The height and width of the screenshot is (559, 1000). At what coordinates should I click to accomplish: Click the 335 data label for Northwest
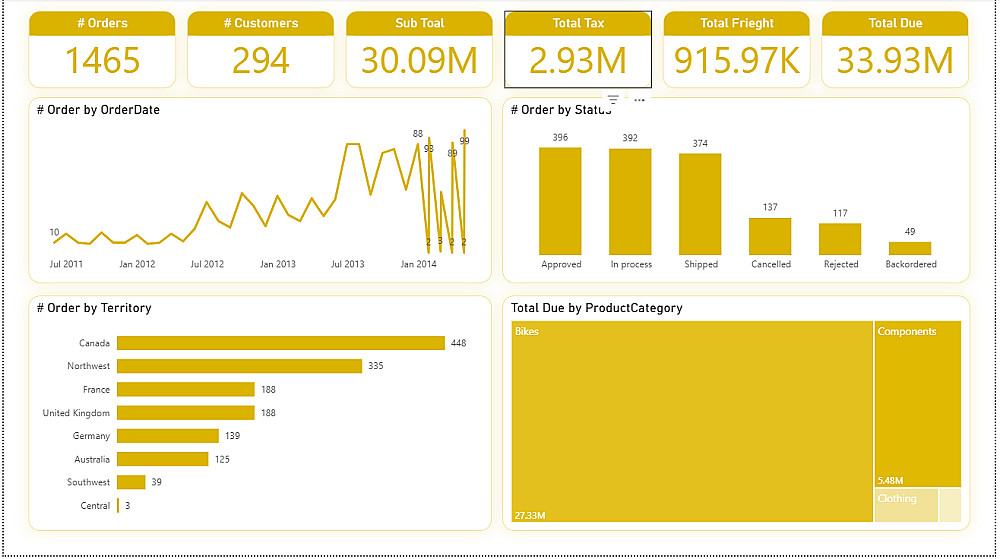[x=376, y=366]
